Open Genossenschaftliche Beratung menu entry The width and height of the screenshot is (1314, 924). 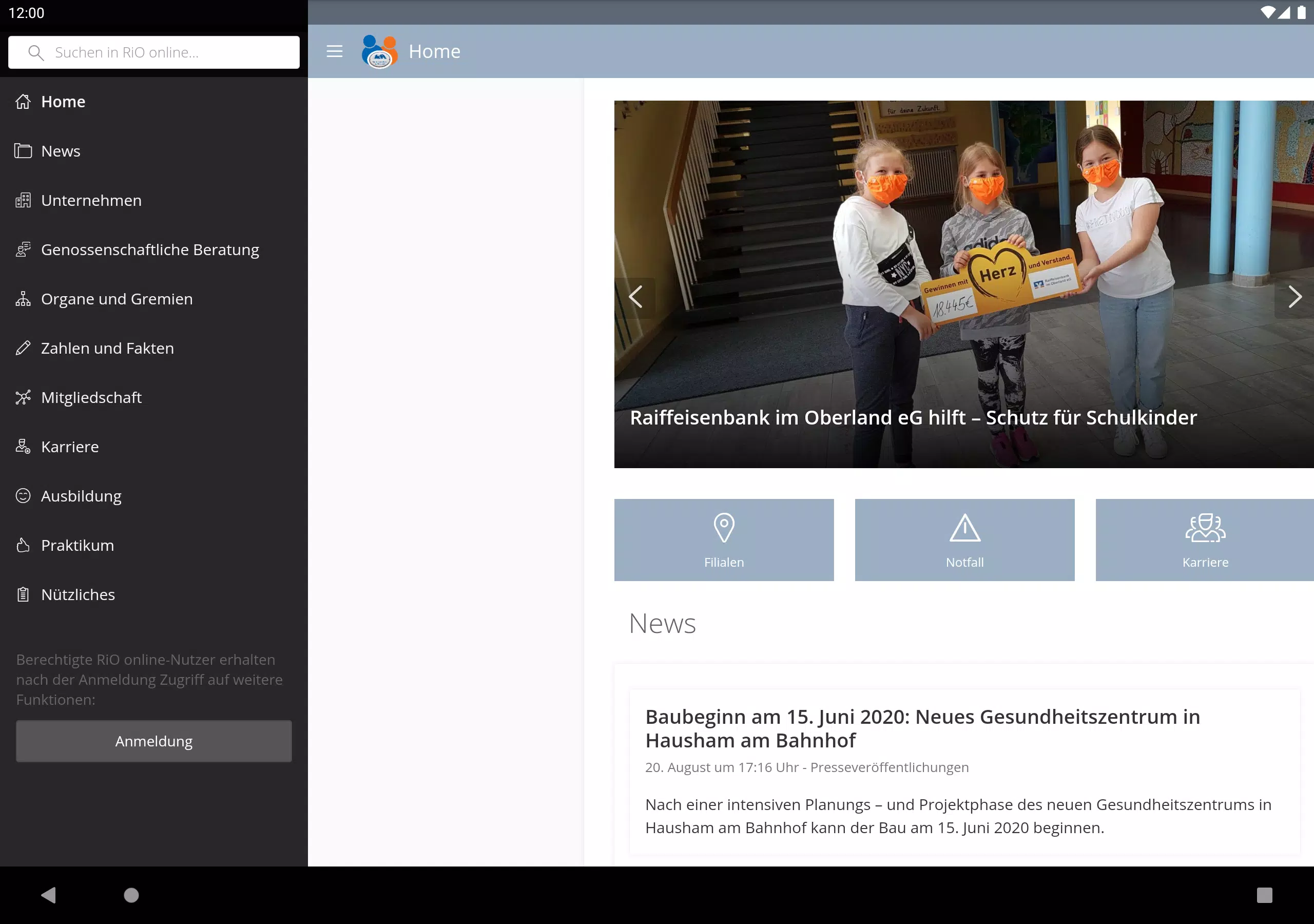tap(153, 249)
